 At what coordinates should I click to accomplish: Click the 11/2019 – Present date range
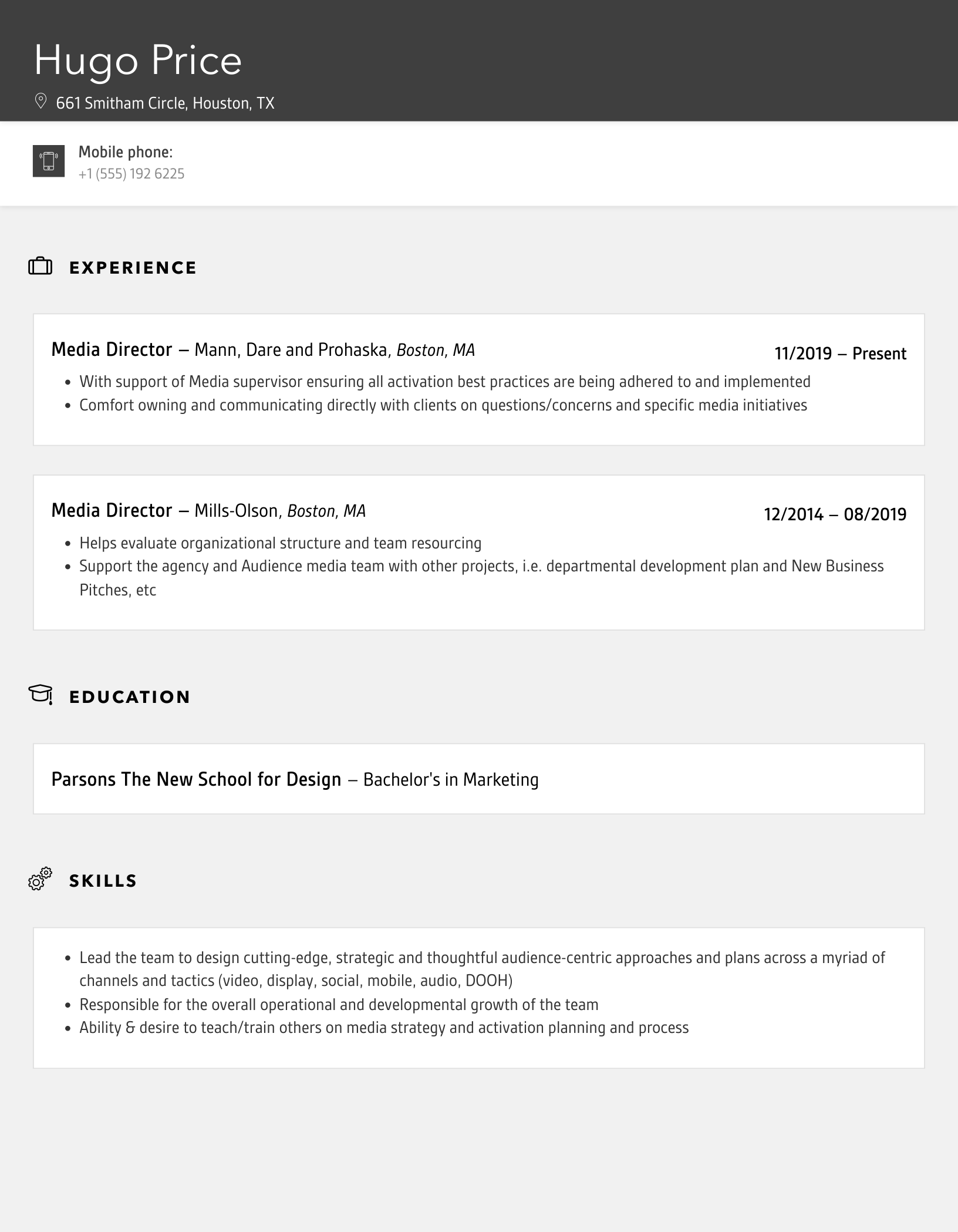pyautogui.click(x=840, y=354)
